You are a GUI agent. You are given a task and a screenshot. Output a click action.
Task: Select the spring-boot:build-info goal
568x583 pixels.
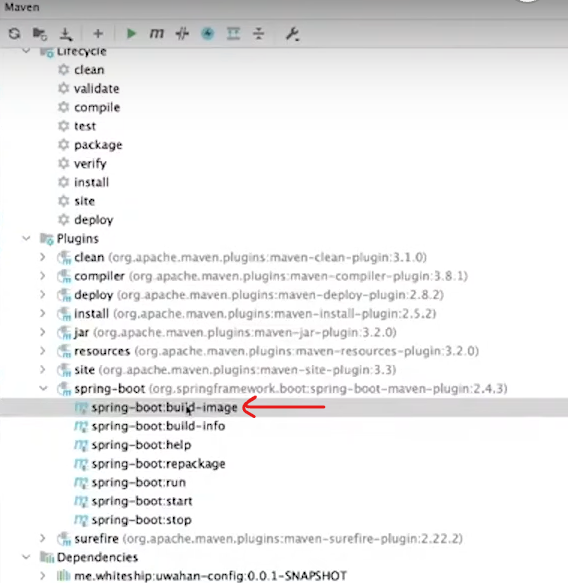point(158,426)
